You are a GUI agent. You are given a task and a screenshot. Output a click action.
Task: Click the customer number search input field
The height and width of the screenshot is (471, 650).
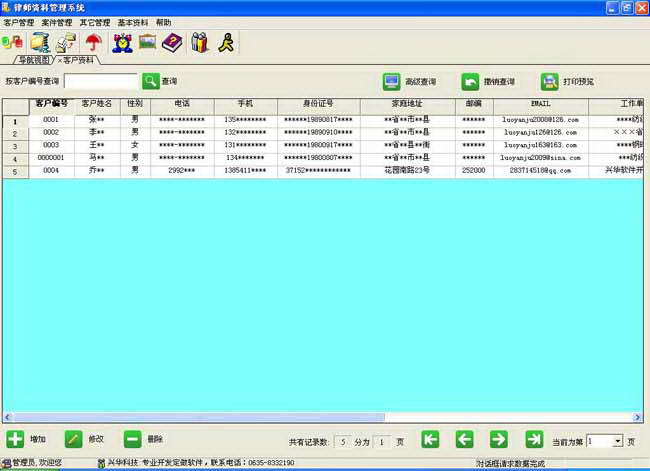coord(101,81)
